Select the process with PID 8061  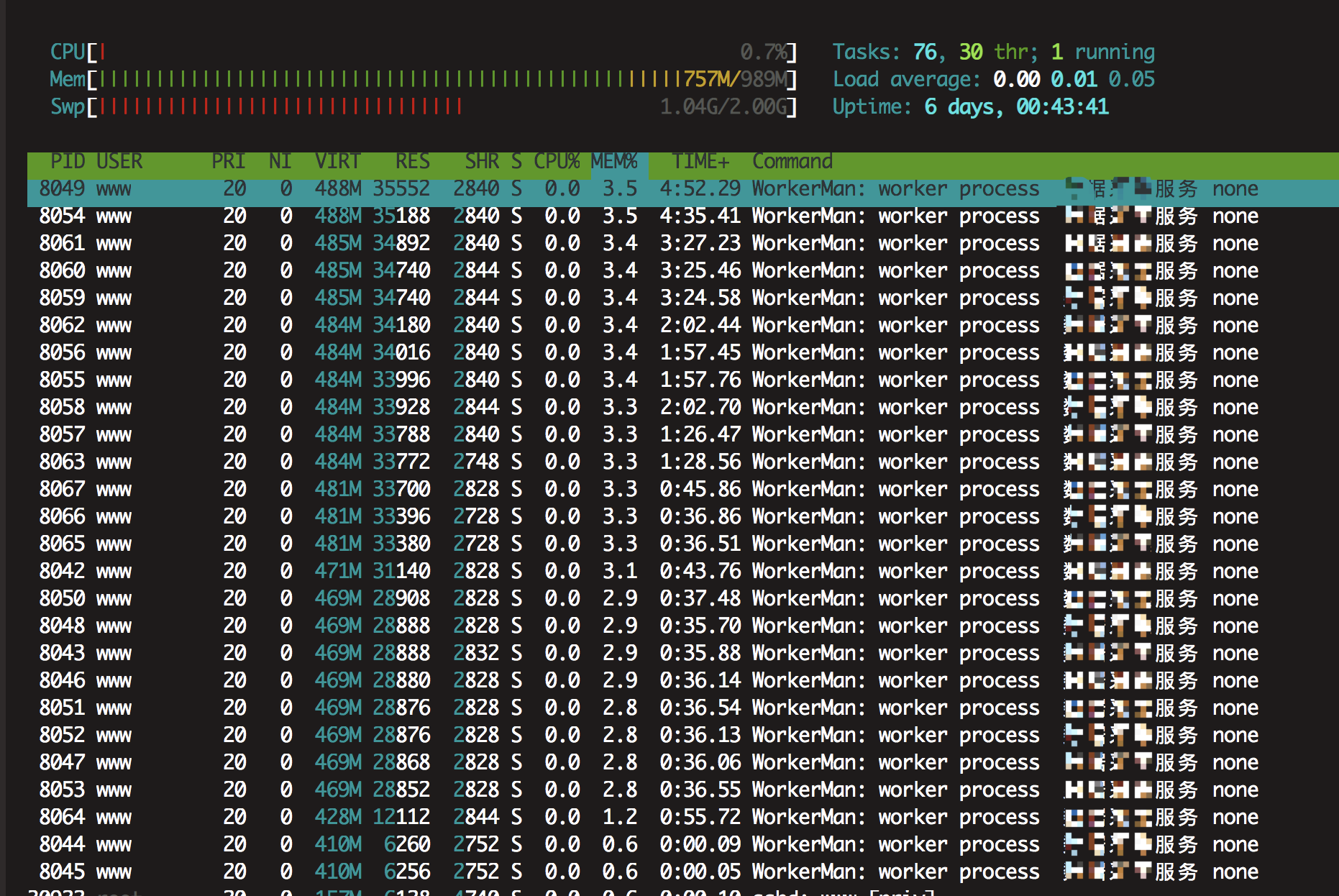[x=683, y=244]
